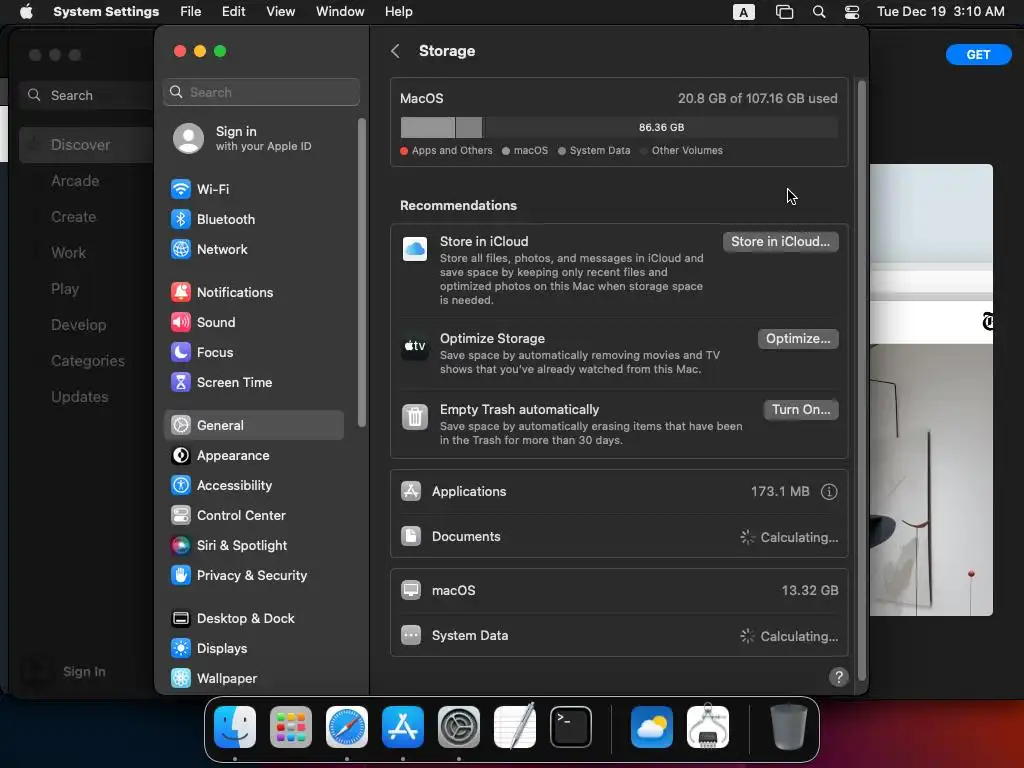
Task: Open the Storage help question mark
Action: click(839, 677)
